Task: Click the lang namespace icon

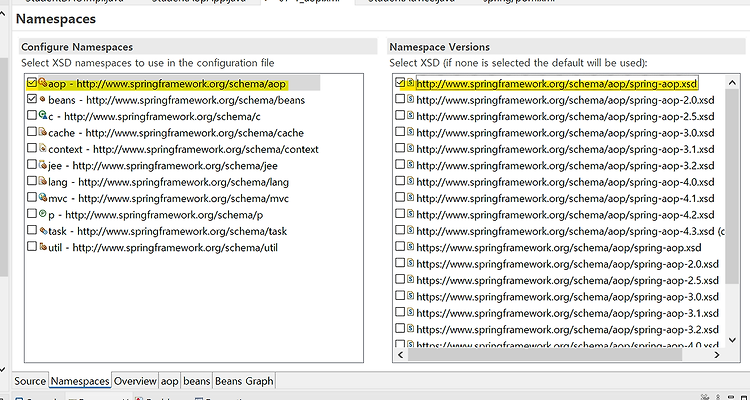Action: (x=43, y=181)
